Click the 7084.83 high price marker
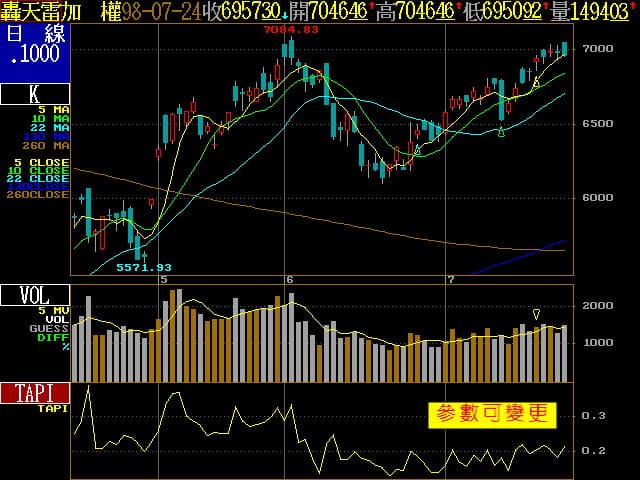640x480 pixels. (x=290, y=30)
